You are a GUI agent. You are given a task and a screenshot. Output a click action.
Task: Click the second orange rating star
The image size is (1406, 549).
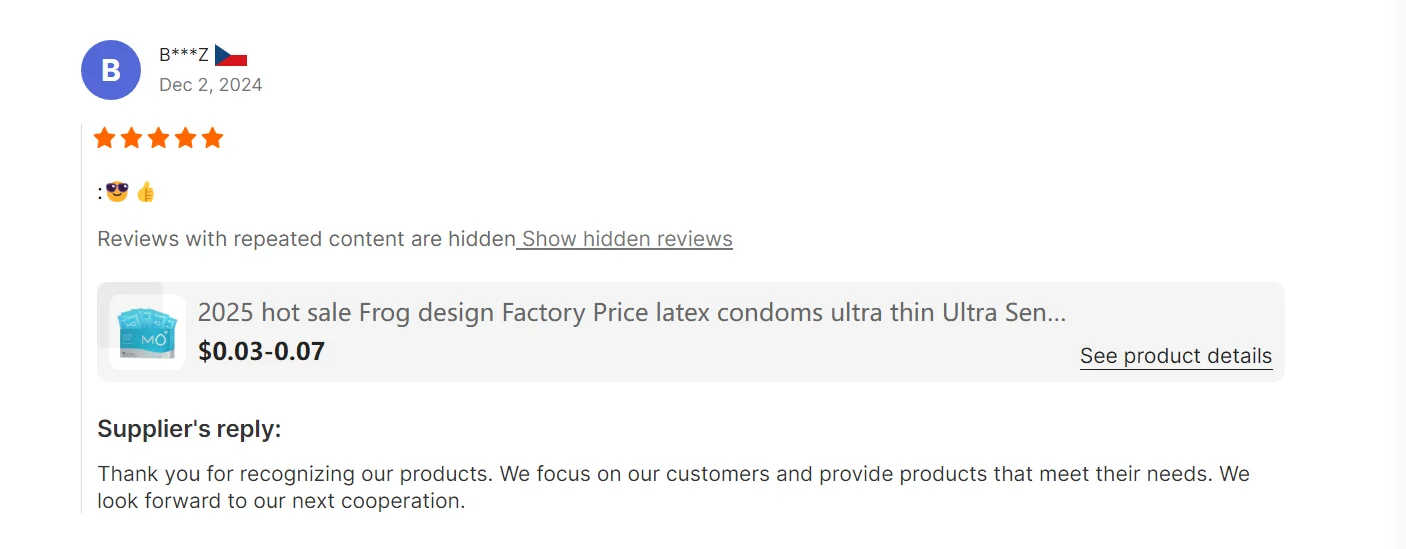tap(132, 138)
